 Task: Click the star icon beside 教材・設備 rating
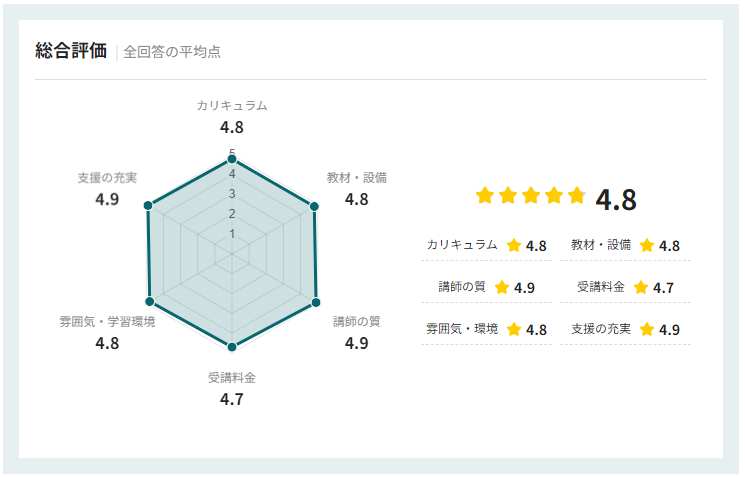click(x=647, y=245)
